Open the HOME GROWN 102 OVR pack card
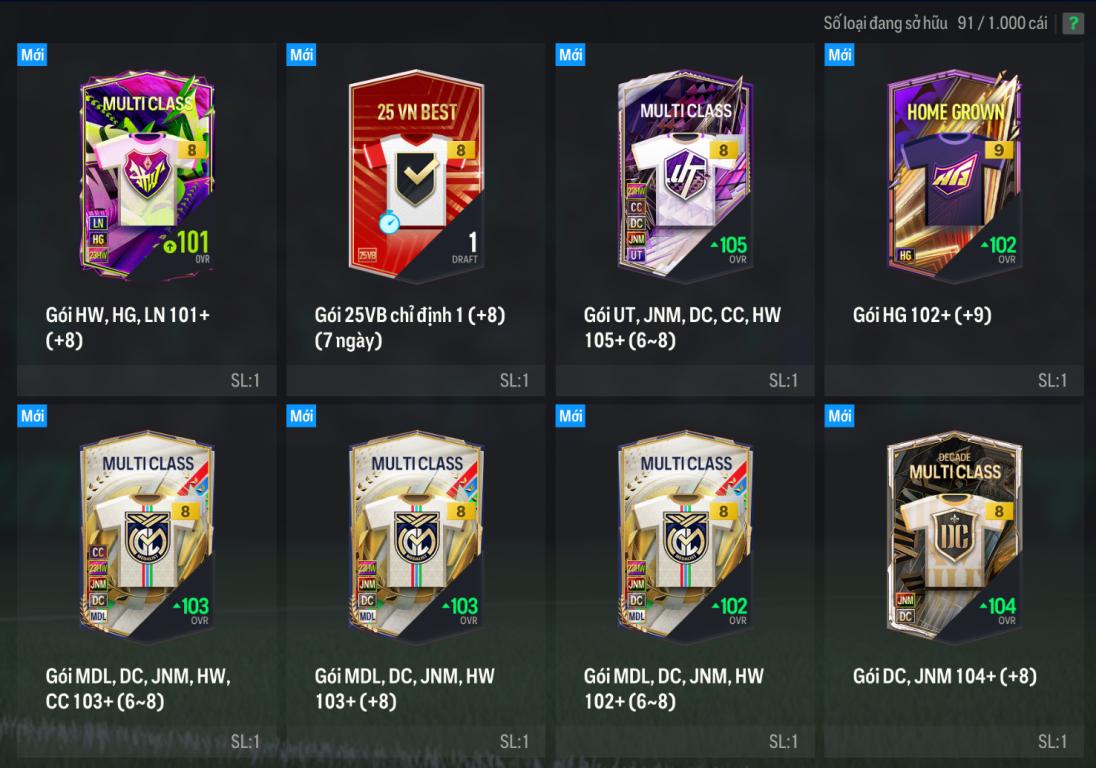 pos(954,176)
